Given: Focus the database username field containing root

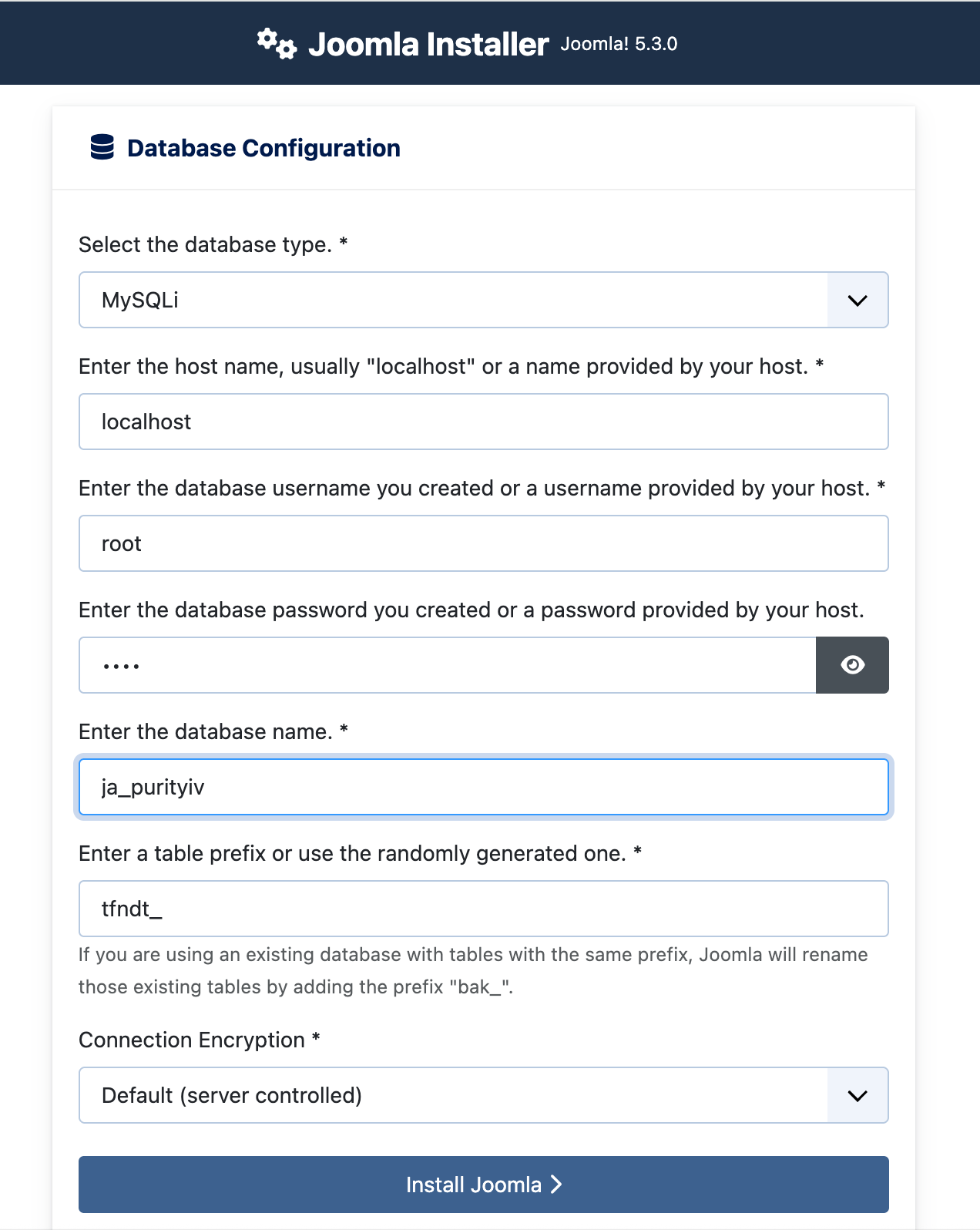Looking at the screenshot, I should pos(483,544).
